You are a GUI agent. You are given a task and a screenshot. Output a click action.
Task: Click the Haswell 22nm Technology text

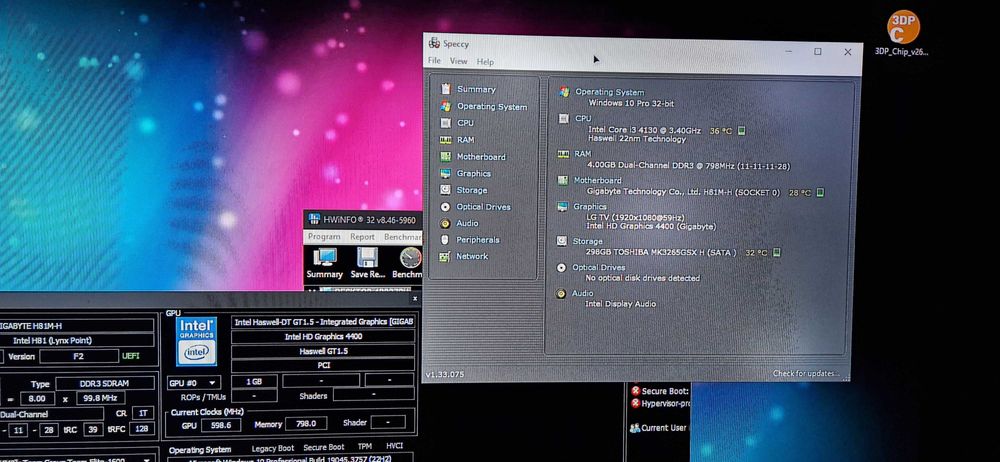click(636, 139)
